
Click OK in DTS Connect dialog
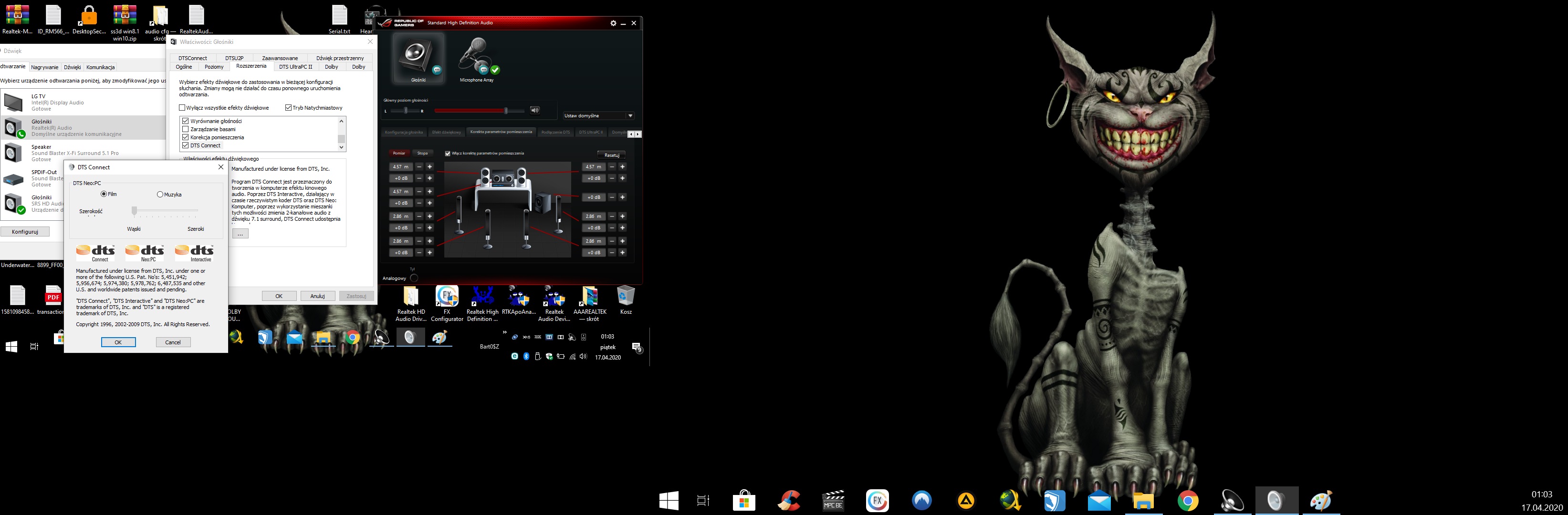click(118, 342)
